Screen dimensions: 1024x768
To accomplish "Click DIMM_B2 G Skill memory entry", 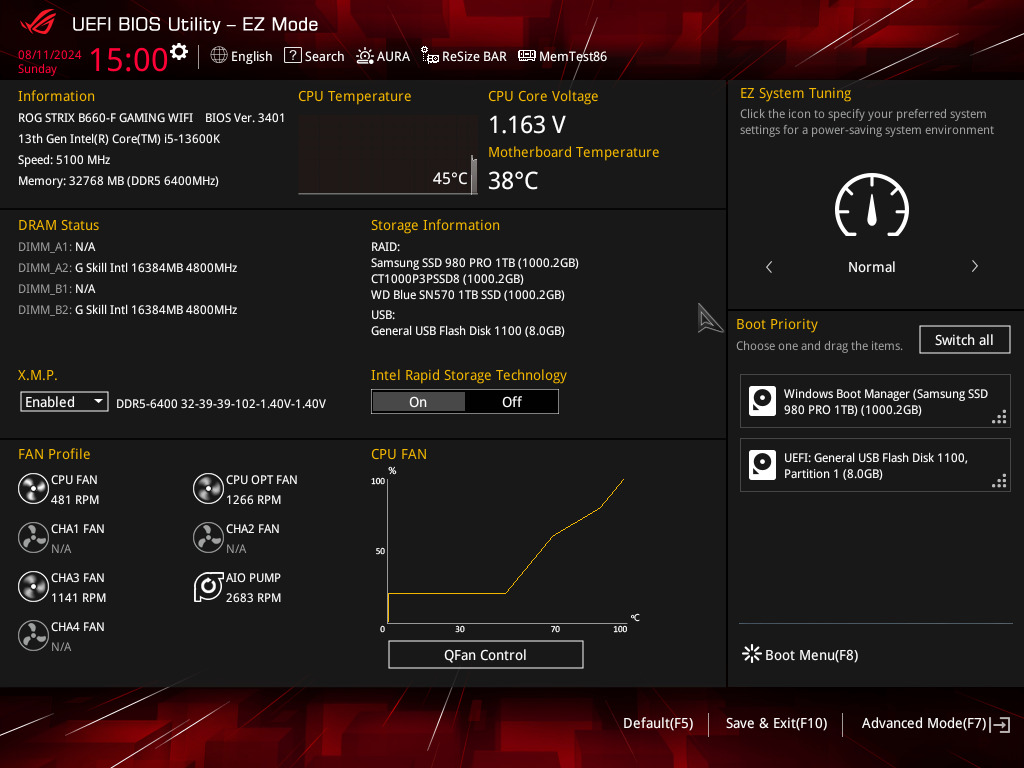I will (127, 310).
